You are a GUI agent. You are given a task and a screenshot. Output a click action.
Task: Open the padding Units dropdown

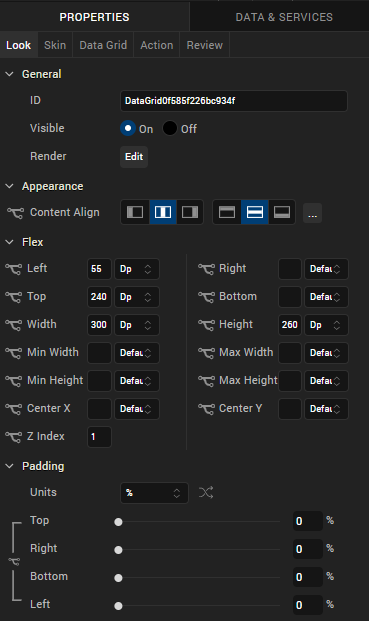pyautogui.click(x=154, y=493)
